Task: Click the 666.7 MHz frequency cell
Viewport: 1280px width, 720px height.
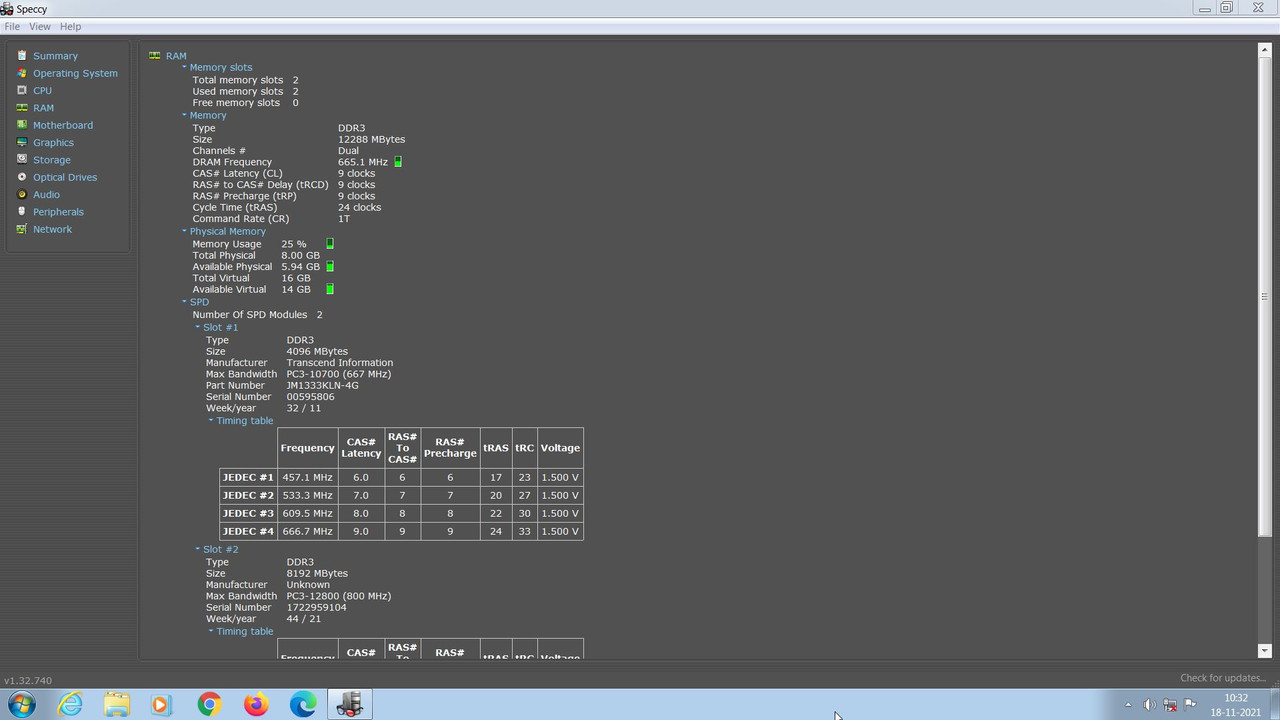Action: point(307,531)
